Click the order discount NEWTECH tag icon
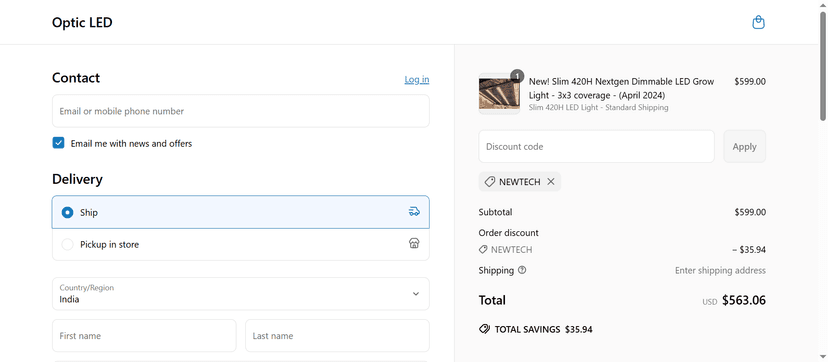 coord(483,250)
